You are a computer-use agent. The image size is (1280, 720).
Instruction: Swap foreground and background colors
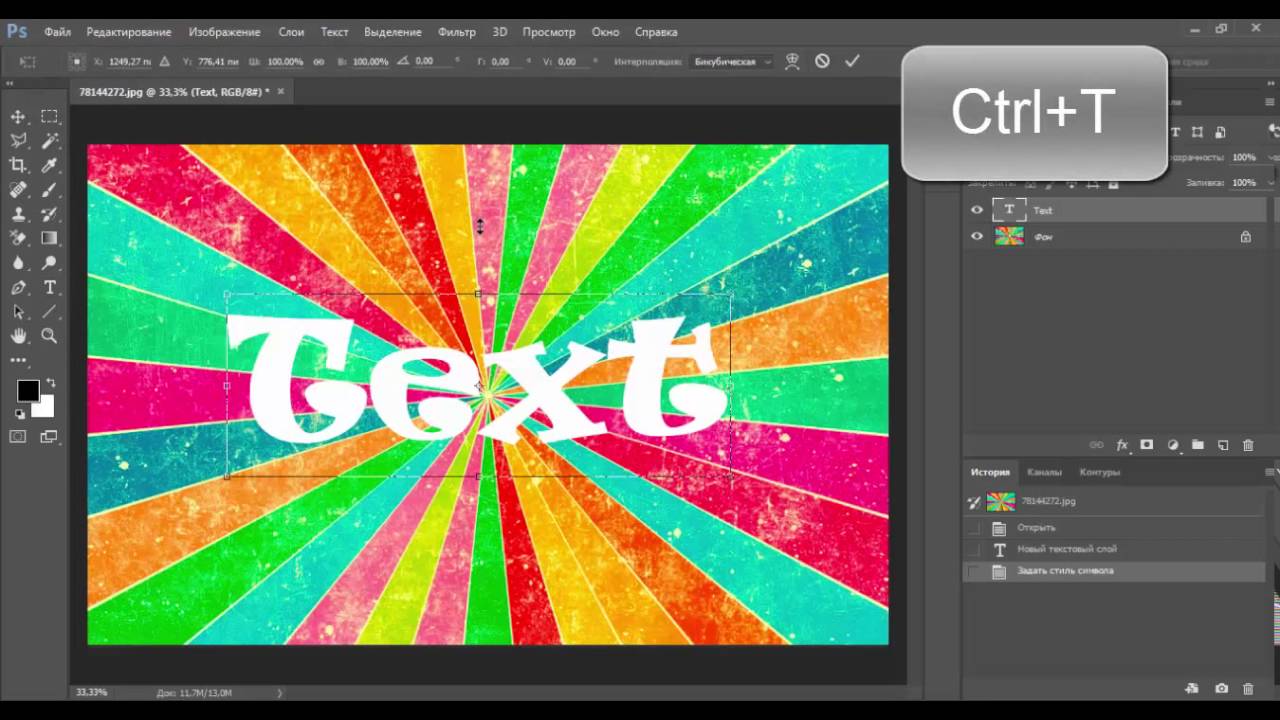click(x=51, y=383)
